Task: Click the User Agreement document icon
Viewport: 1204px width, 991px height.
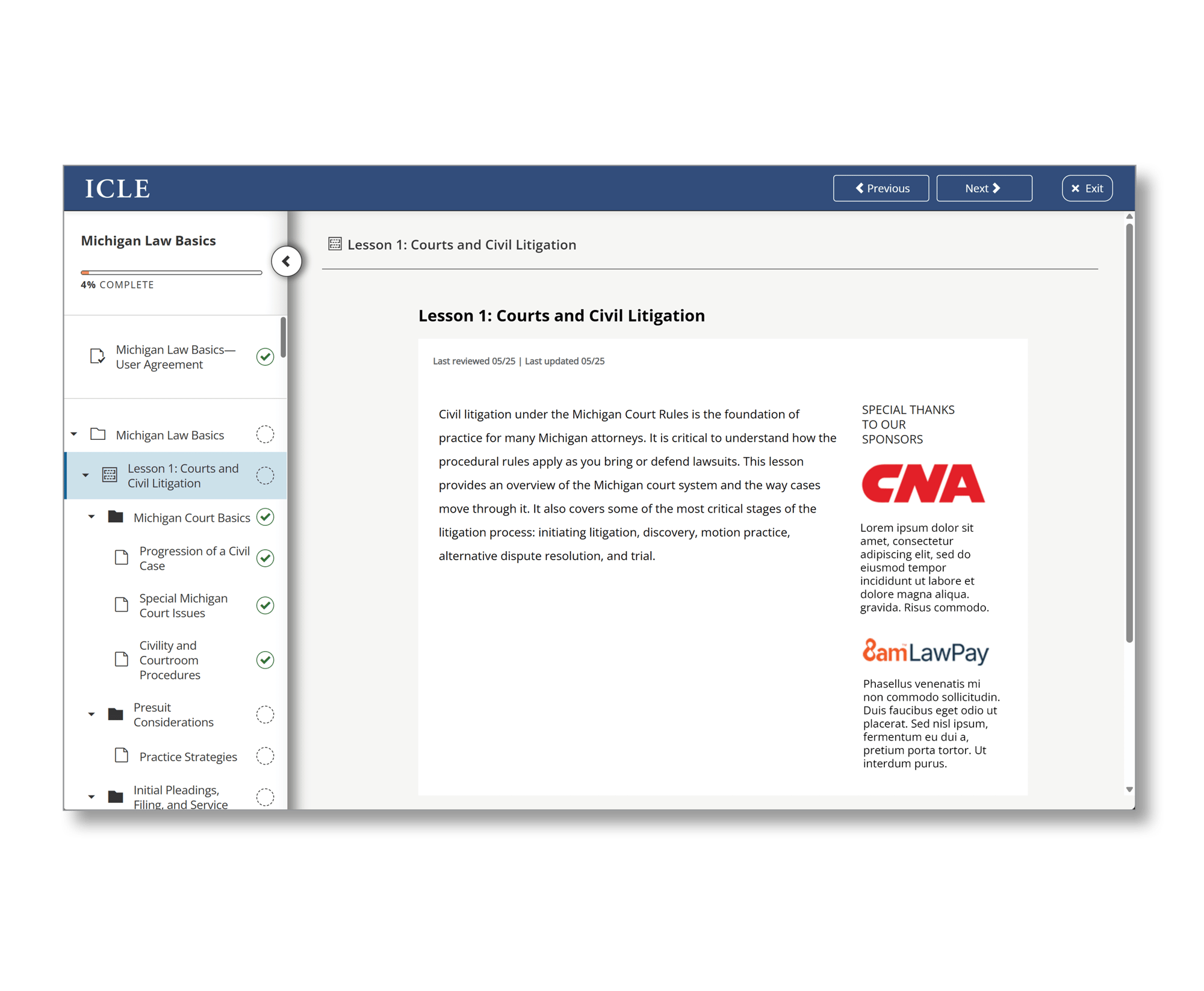Action: [x=97, y=356]
